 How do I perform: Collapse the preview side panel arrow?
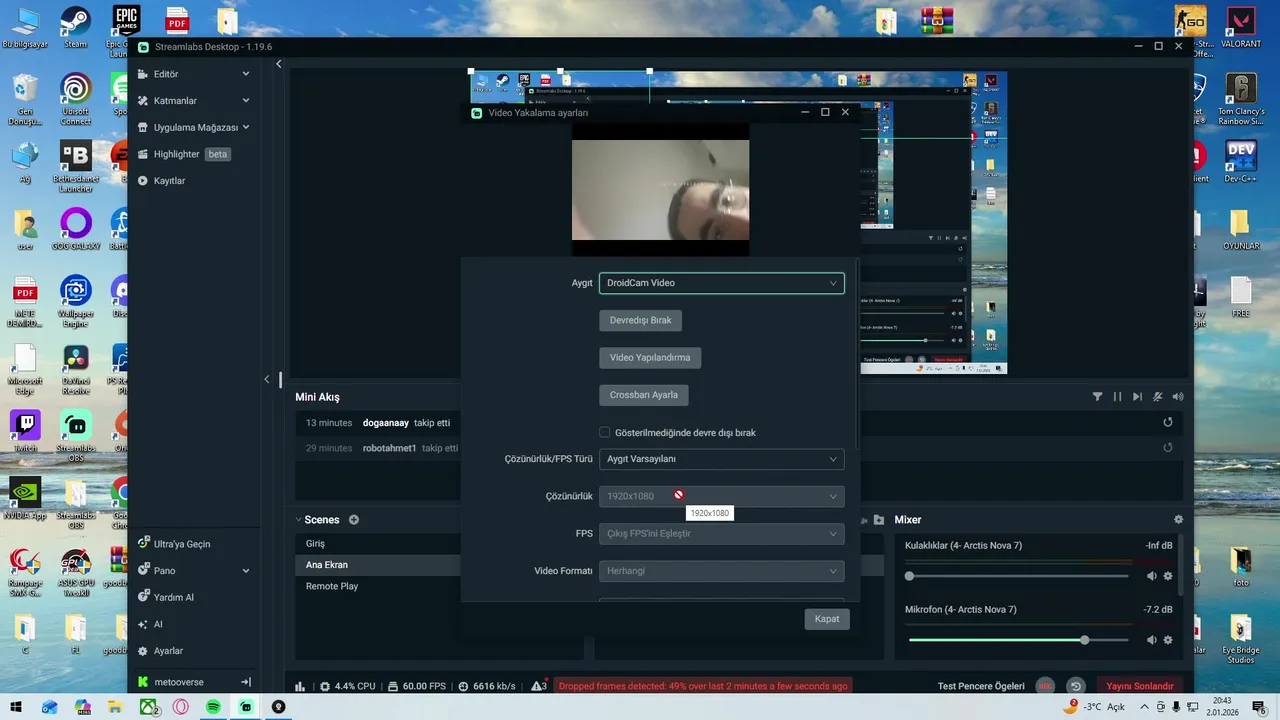click(x=267, y=379)
